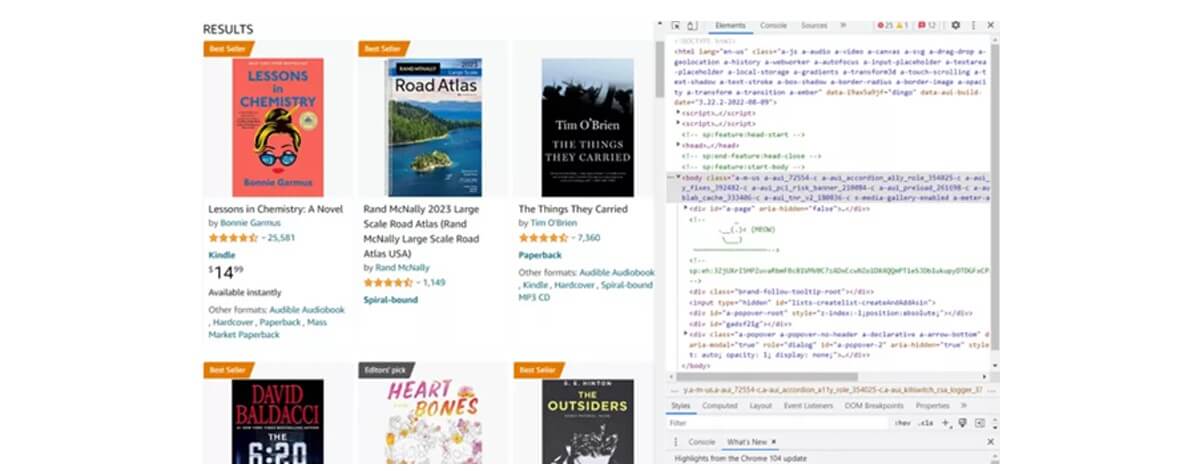Open The Outsiders book cover
The image size is (1200, 471).
[x=588, y=421]
